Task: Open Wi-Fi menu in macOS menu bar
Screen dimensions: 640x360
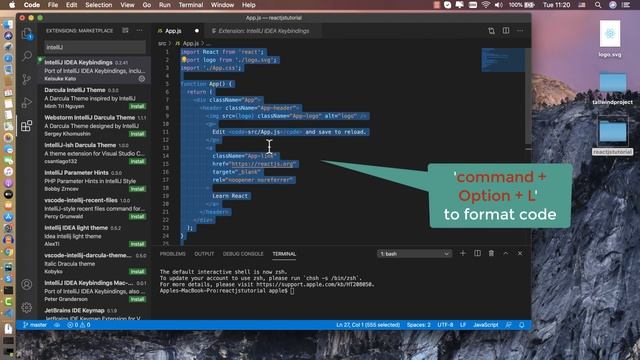Action: (x=485, y=5)
